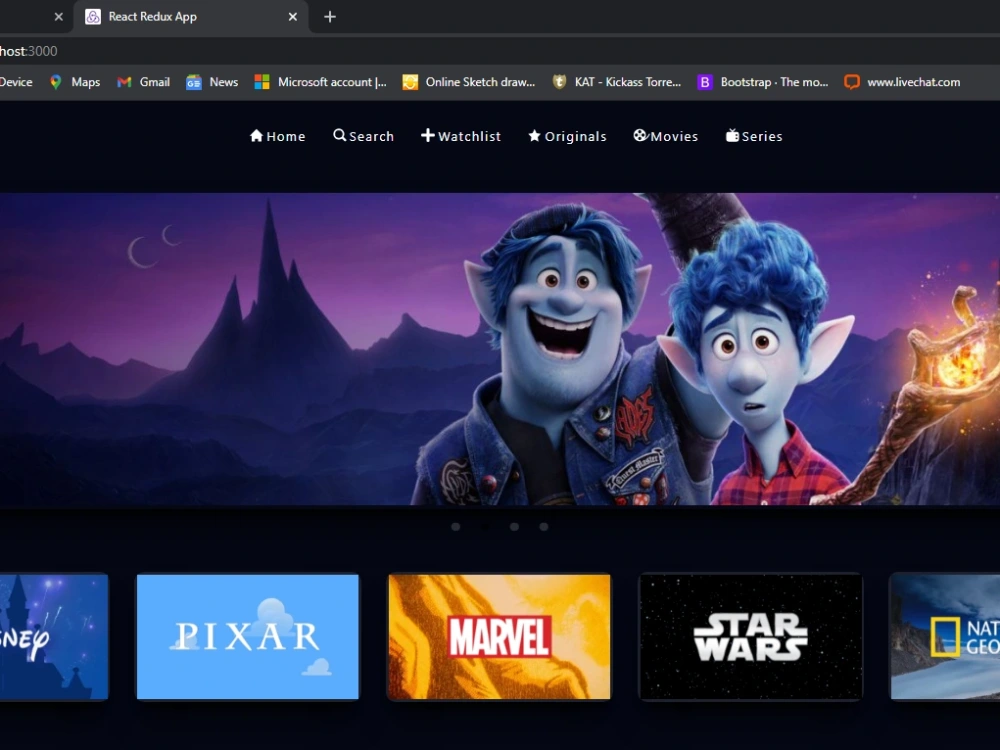
Task: Open the Online Sketch draw bookmark
Action: pos(469,82)
